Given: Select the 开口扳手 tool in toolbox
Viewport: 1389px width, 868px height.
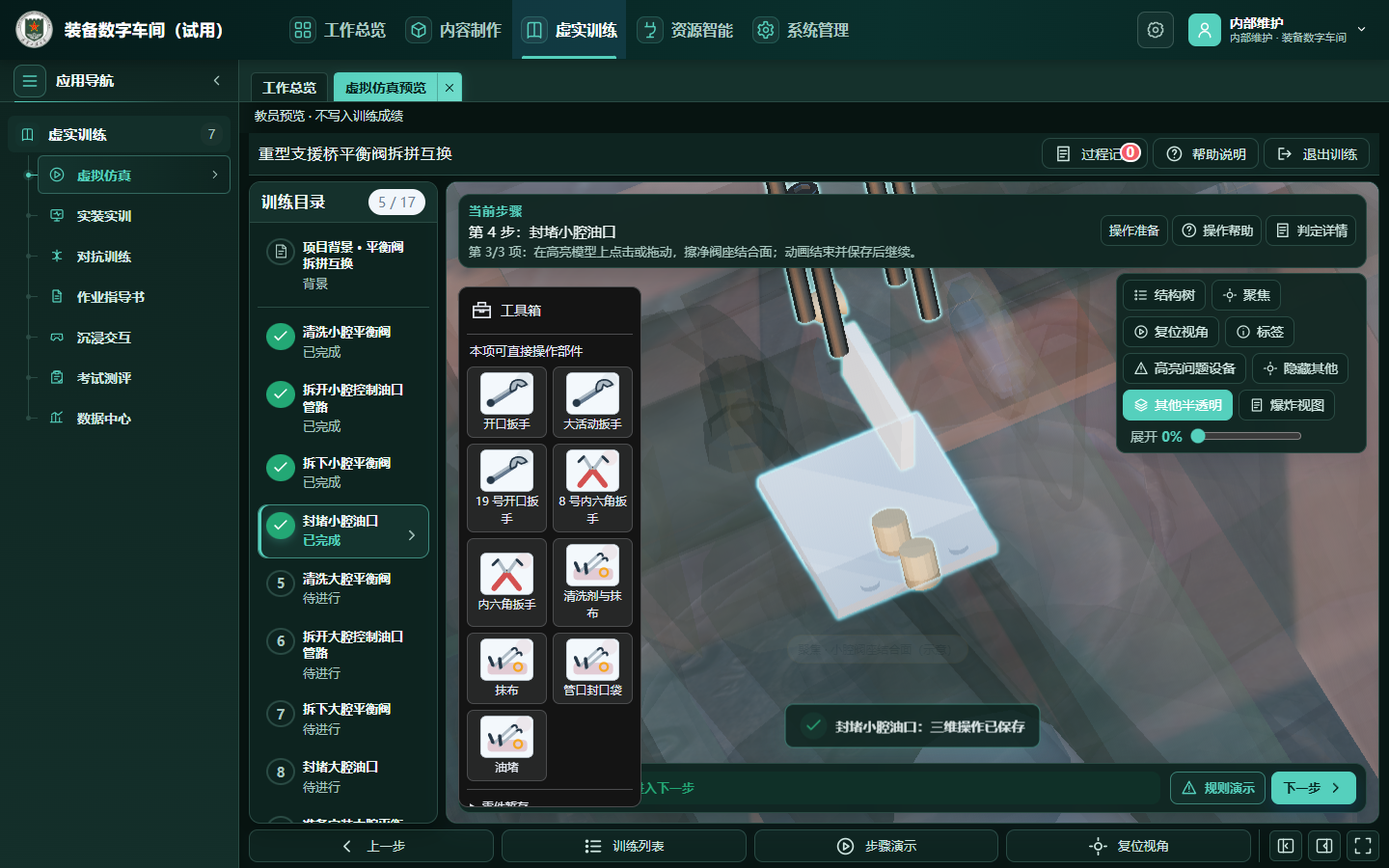Looking at the screenshot, I should 506,401.
